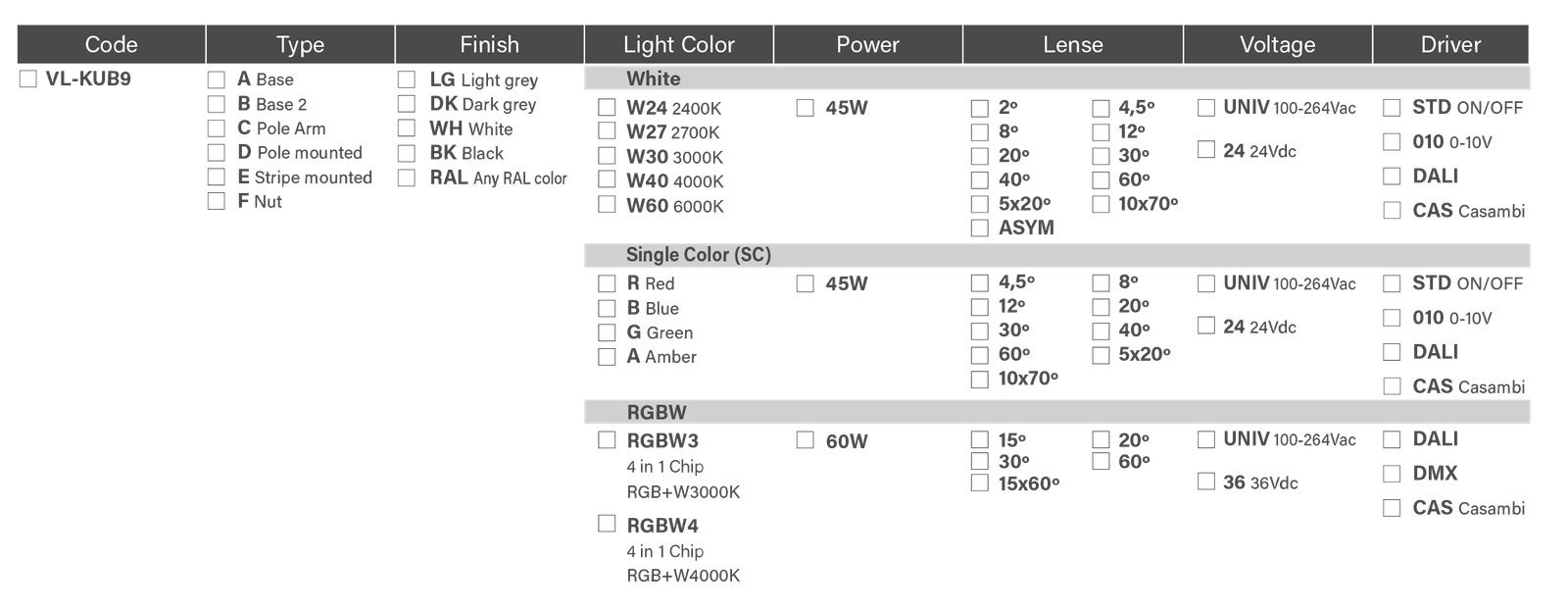Image resolution: width=1568 pixels, height=611 pixels.
Task: Choose the RAL Any RAL color finish
Action: (406, 178)
